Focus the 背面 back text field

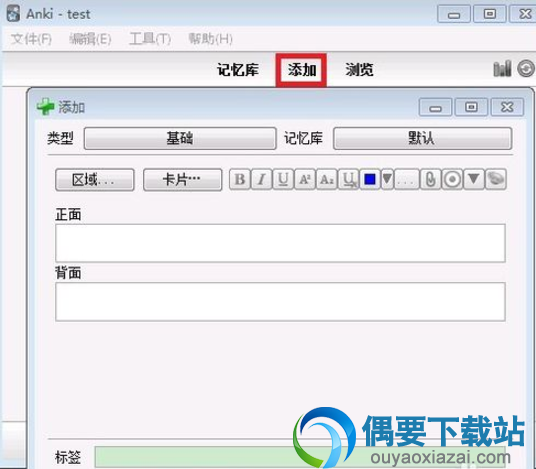[280, 302]
